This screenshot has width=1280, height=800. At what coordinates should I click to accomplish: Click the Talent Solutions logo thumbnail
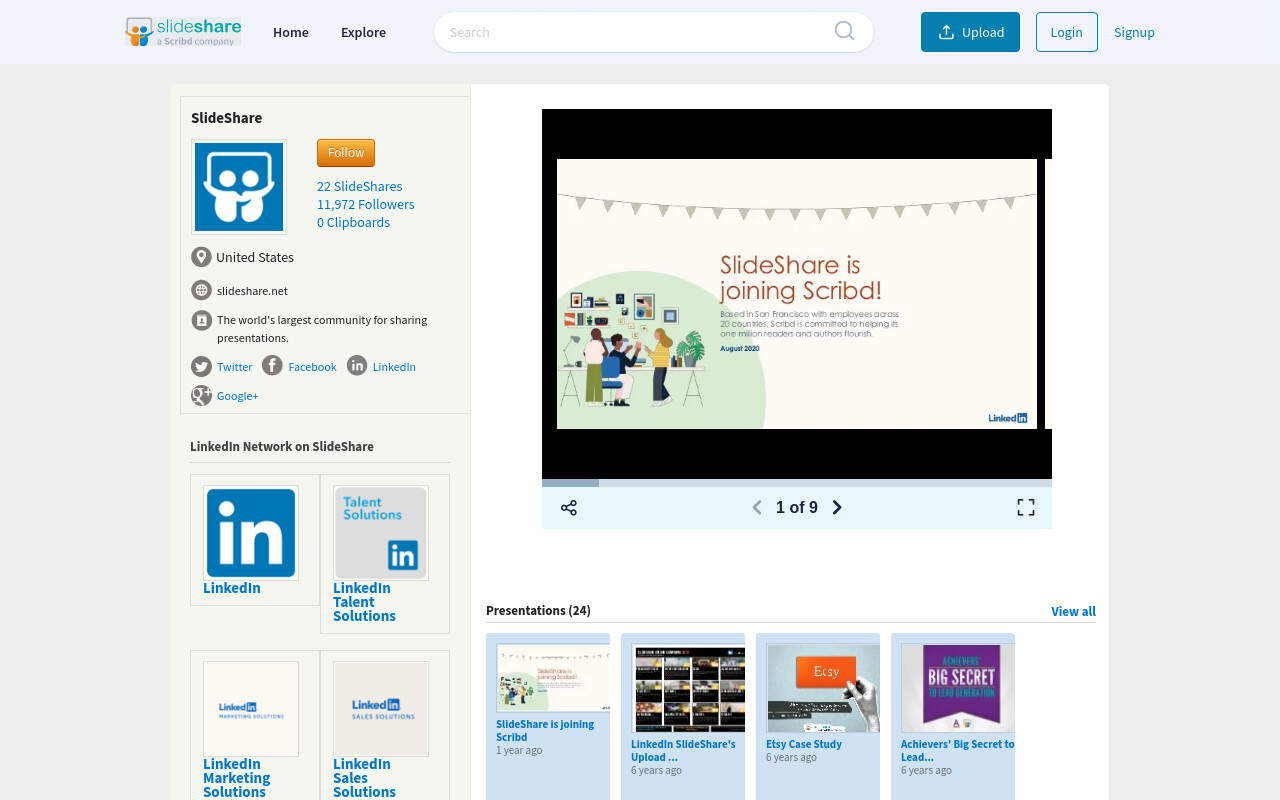click(381, 533)
